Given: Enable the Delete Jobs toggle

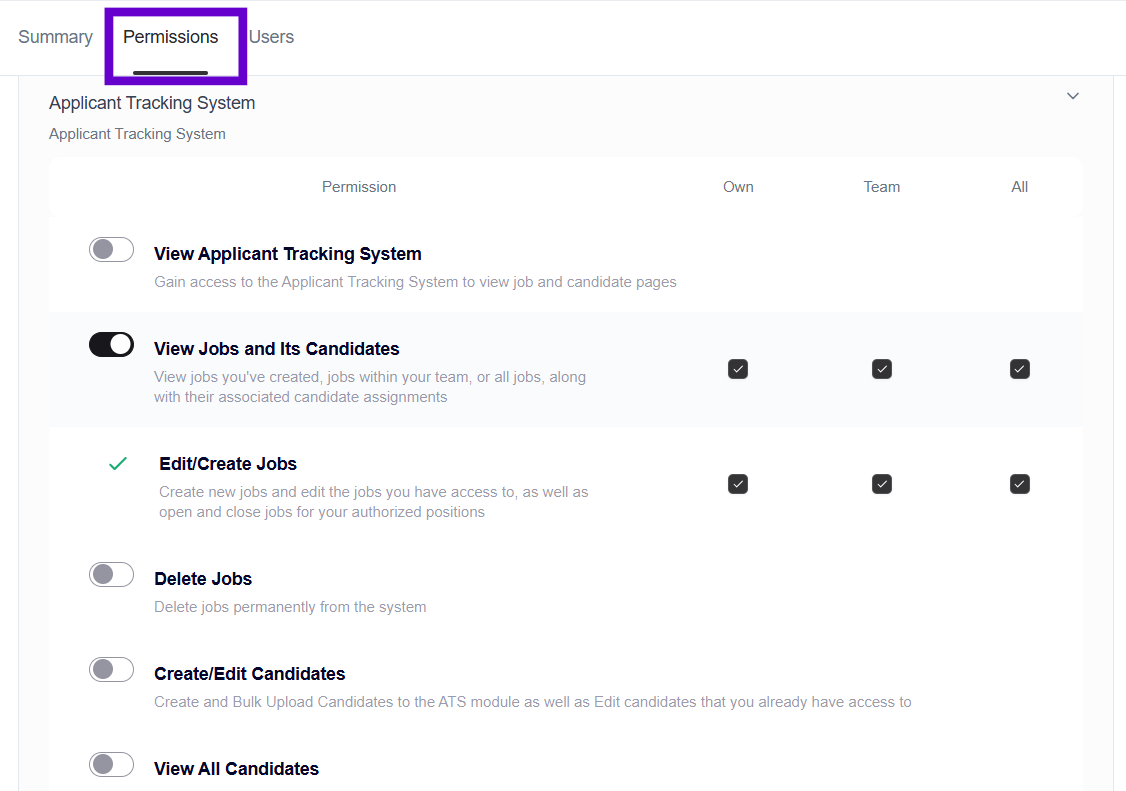Looking at the screenshot, I should [111, 575].
